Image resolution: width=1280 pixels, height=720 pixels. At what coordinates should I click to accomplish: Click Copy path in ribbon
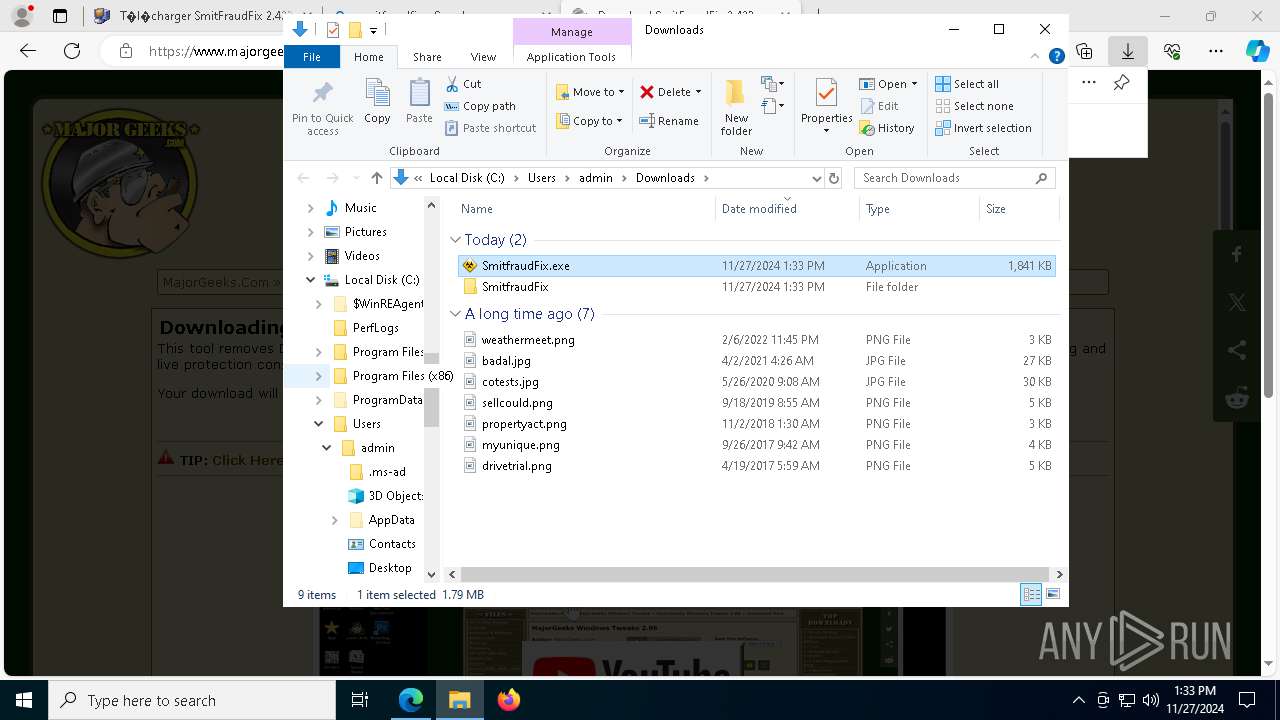pos(480,106)
